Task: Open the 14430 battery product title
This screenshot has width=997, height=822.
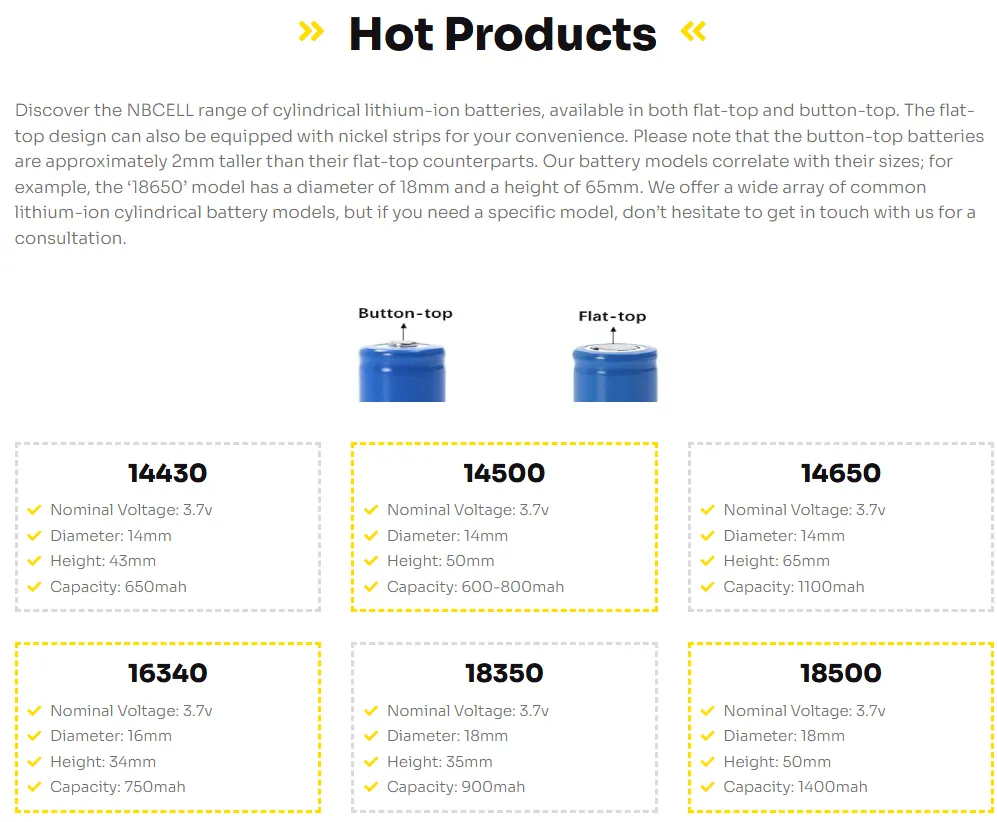Action: pyautogui.click(x=168, y=473)
